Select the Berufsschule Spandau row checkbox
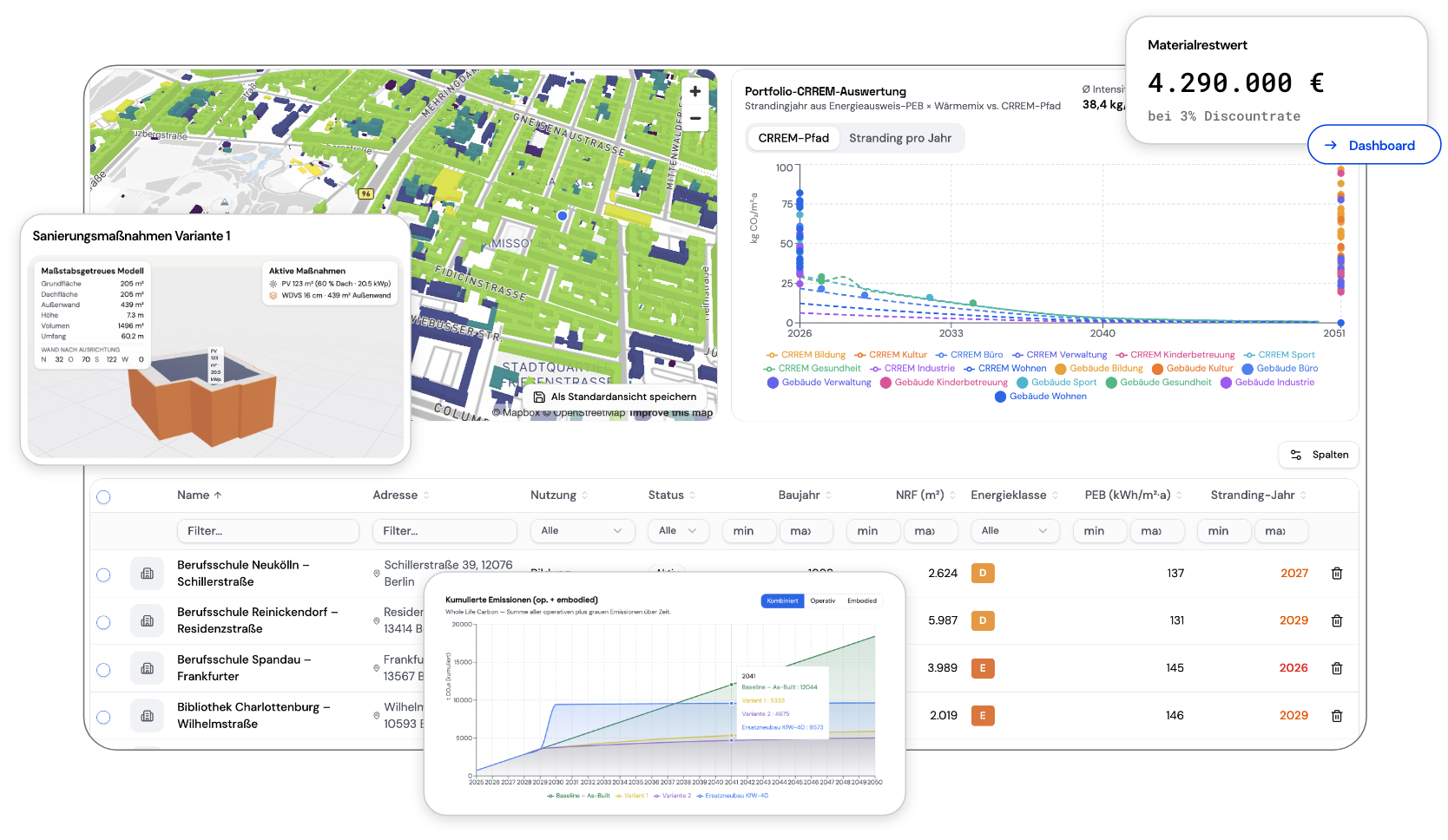 click(x=104, y=670)
